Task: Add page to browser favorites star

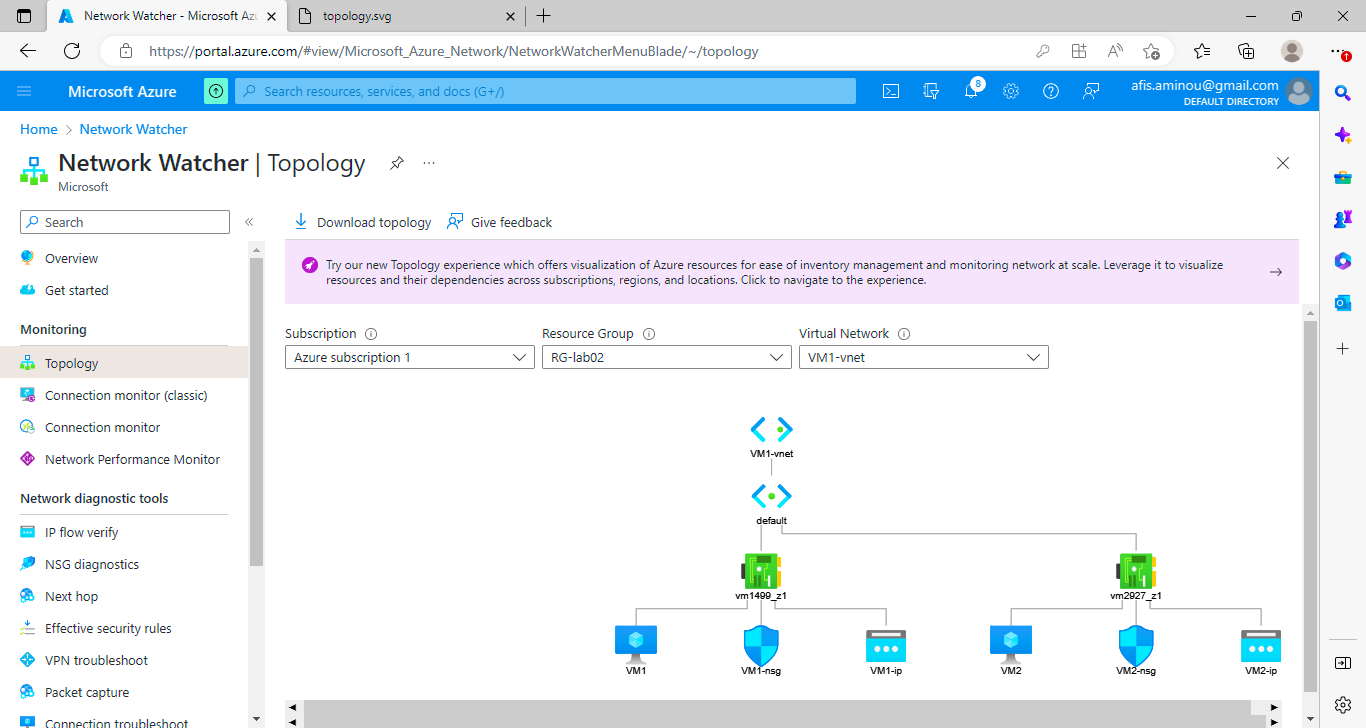Action: (x=1151, y=51)
